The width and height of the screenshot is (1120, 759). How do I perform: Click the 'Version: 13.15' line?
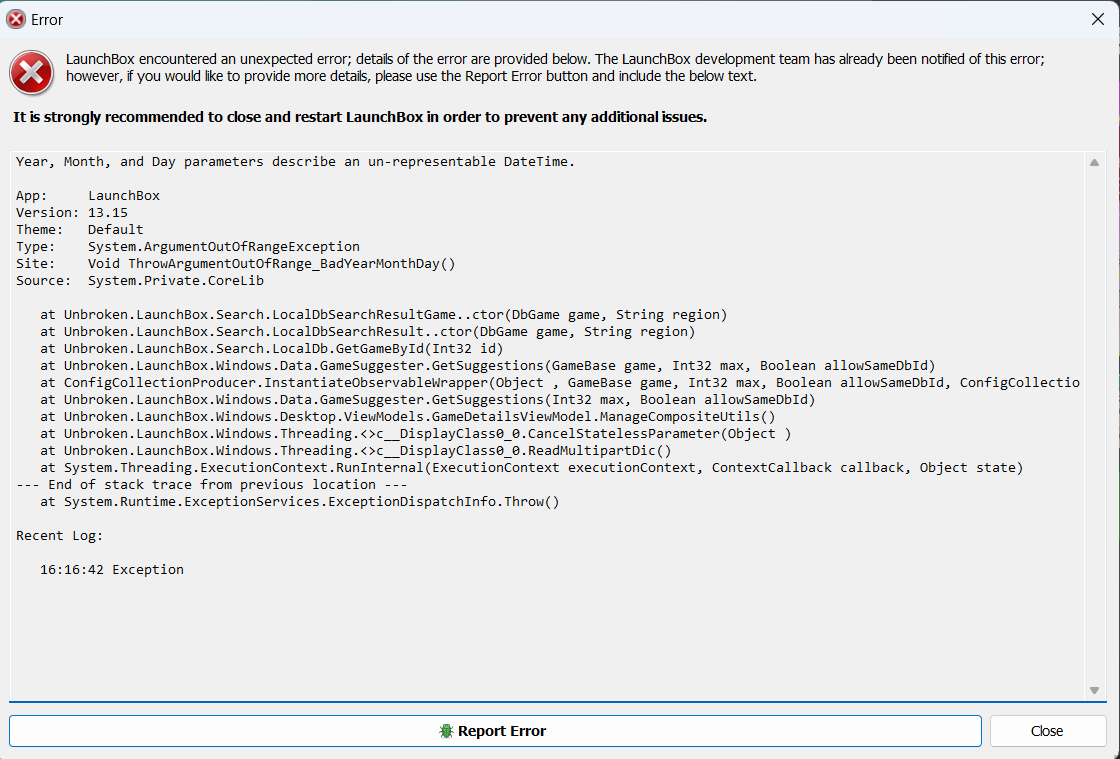coord(72,213)
